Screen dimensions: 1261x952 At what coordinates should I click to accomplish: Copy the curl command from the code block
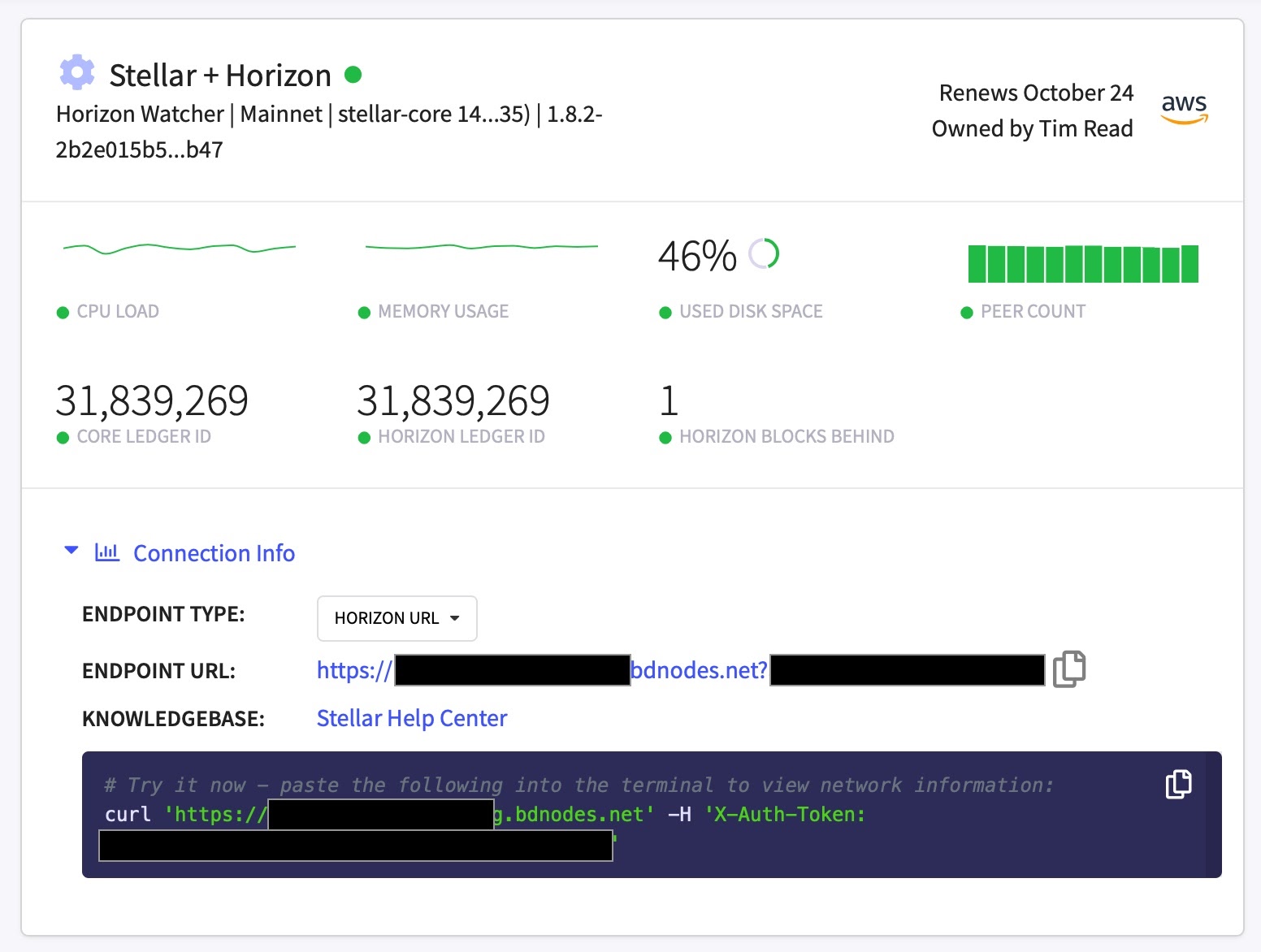click(x=1178, y=784)
